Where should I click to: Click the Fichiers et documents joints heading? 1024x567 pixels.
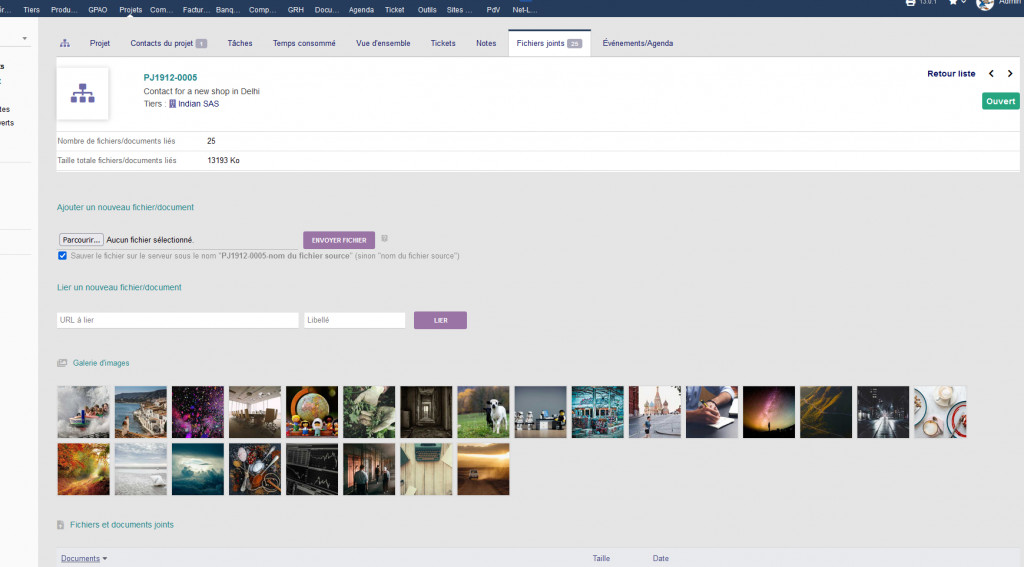(122, 525)
